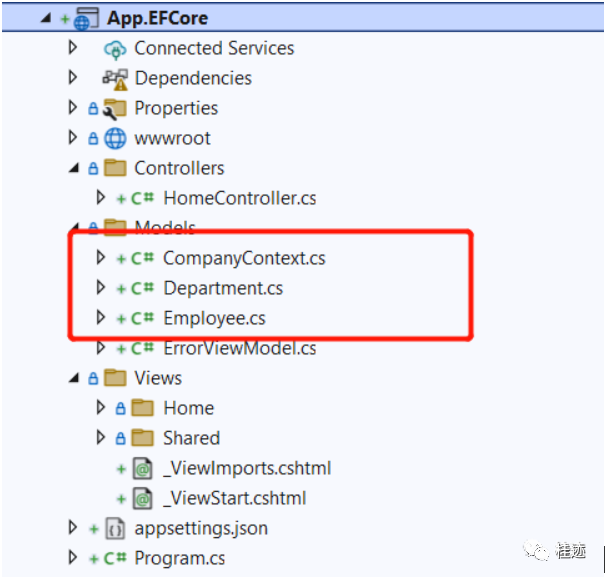Open _ViewImports.cshtml

coord(247,468)
